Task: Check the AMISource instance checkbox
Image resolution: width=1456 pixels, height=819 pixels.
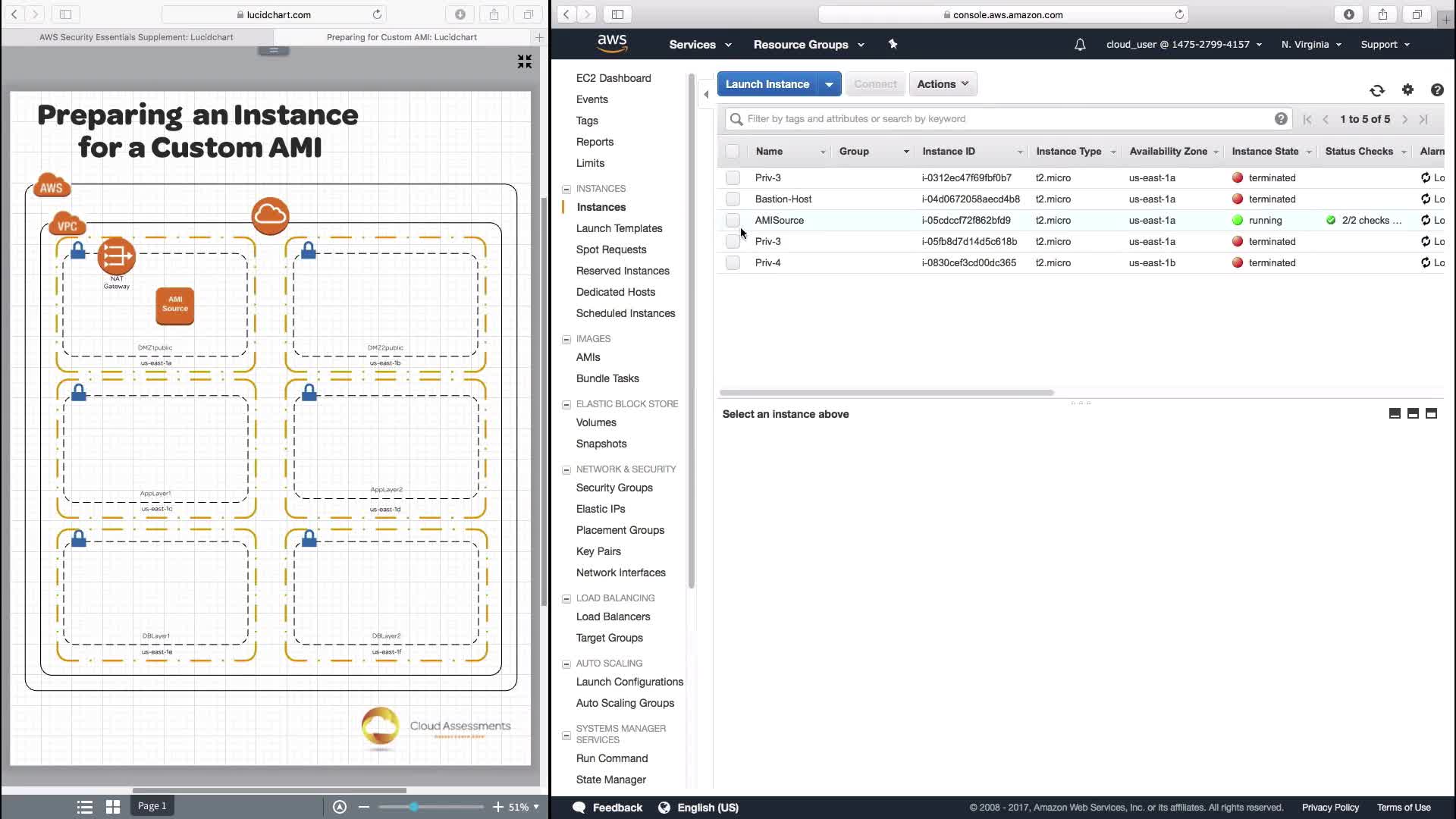Action: 733,220
